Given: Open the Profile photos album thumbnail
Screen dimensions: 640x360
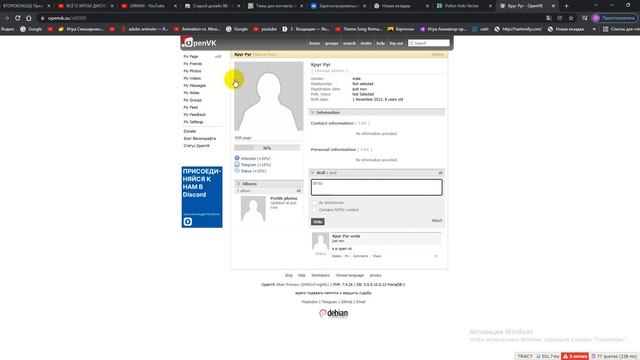Looking at the screenshot, I should pyautogui.click(x=253, y=208).
